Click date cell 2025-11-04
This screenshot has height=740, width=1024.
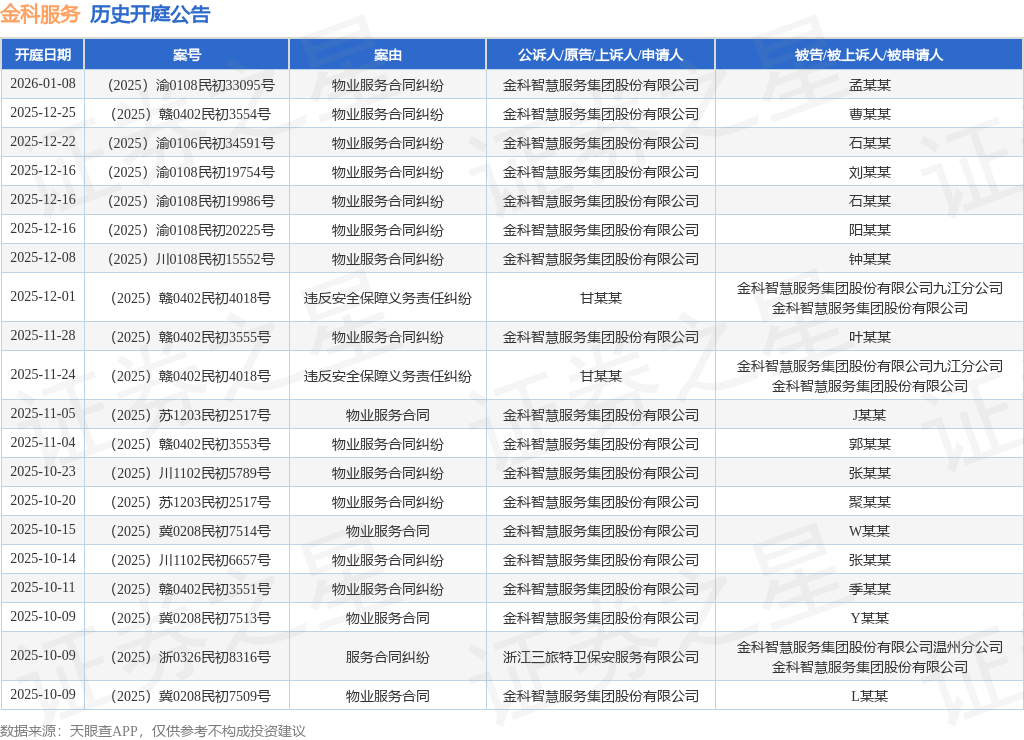tap(43, 443)
